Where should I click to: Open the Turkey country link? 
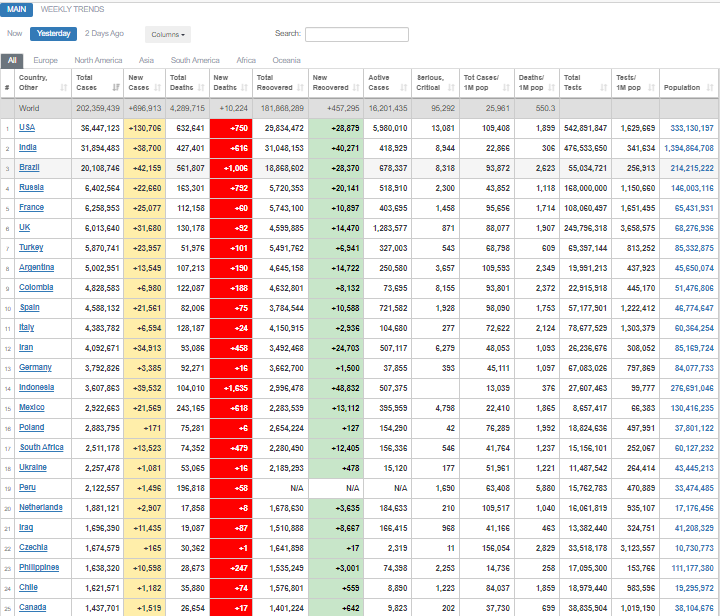coord(31,247)
